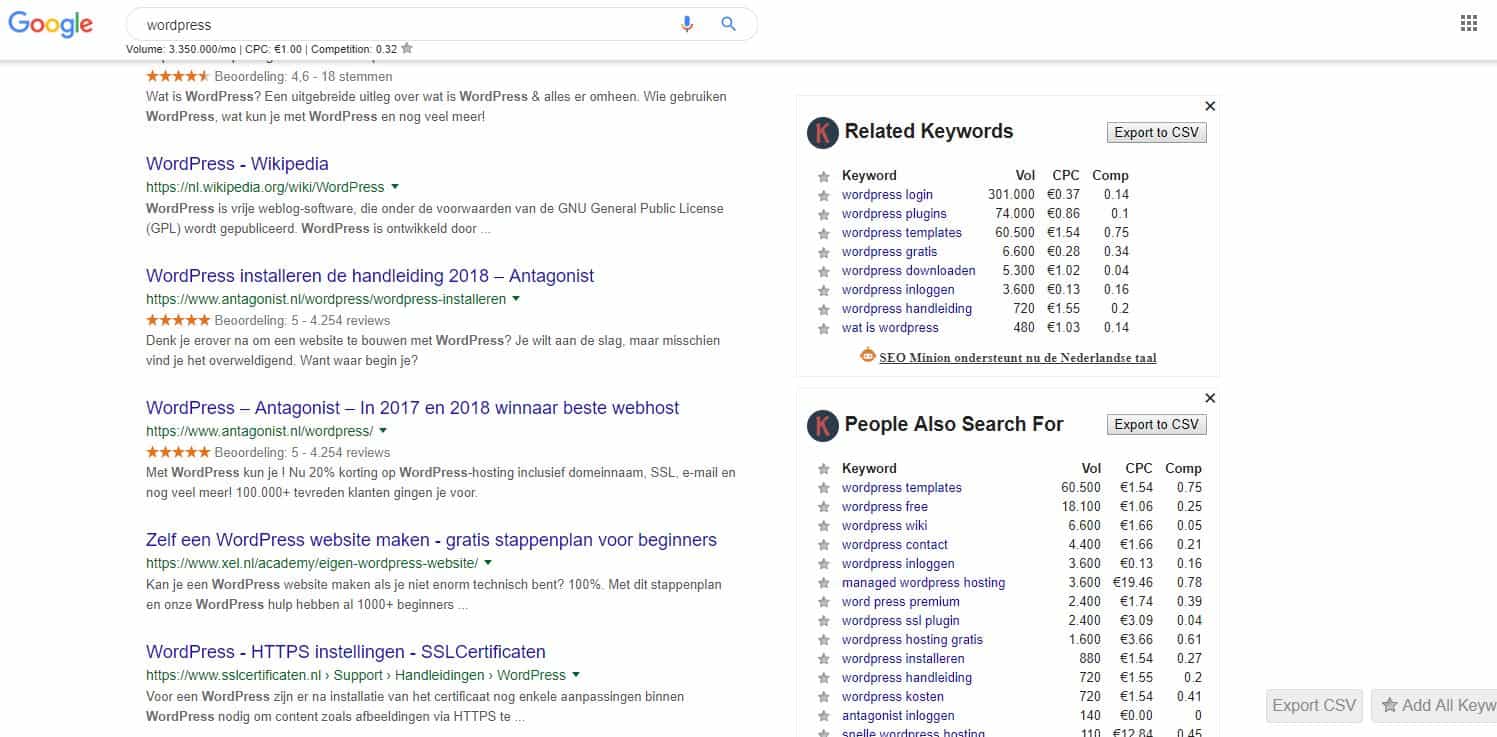1497x737 pixels.
Task: Open 'WordPress – Antagonist – In 2017' result
Action: pos(412,408)
